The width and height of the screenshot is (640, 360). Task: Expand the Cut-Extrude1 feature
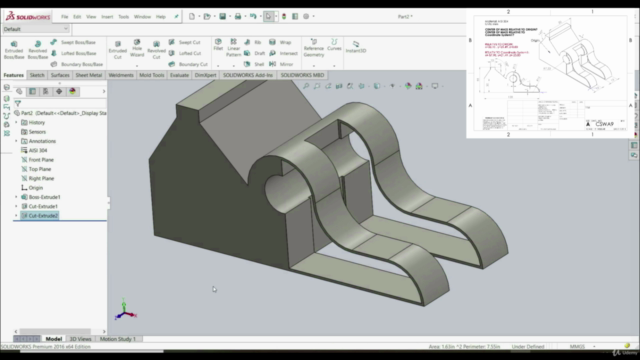pos(16,207)
